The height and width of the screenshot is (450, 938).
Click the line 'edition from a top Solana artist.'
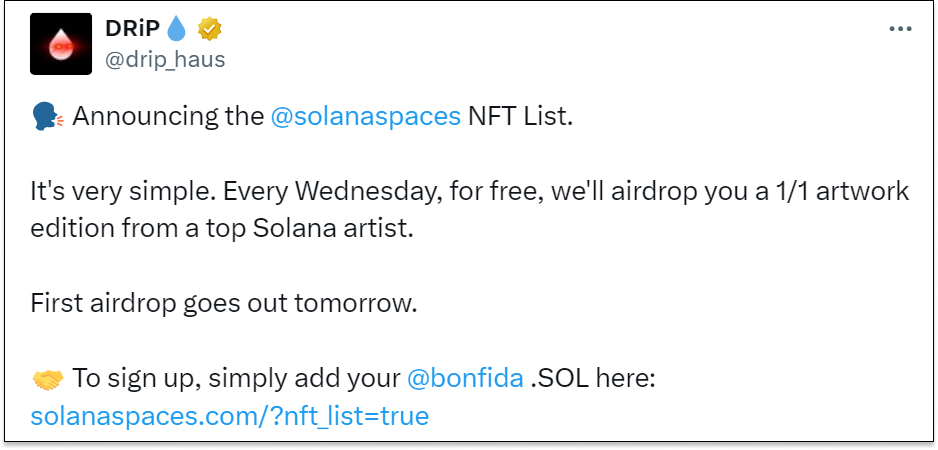click(x=222, y=229)
